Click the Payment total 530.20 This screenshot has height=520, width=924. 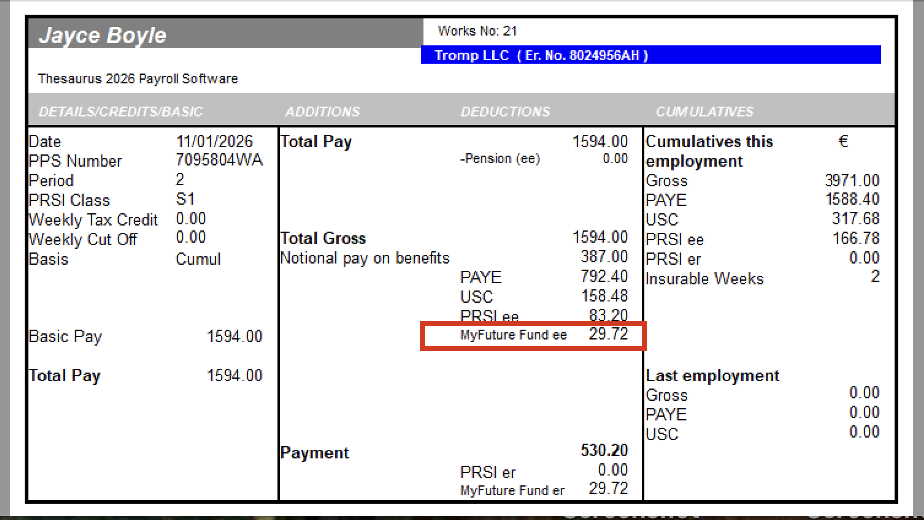pos(604,452)
